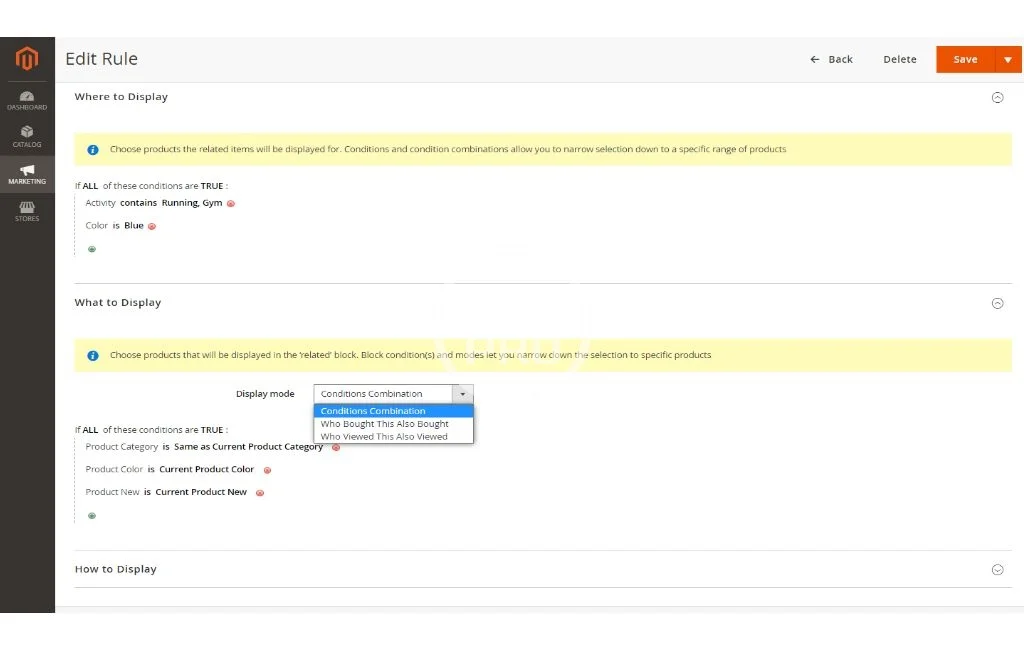The width and height of the screenshot is (1024, 650).
Task: Remove the Activity contains Running, Gym condition
Action: [231, 203]
